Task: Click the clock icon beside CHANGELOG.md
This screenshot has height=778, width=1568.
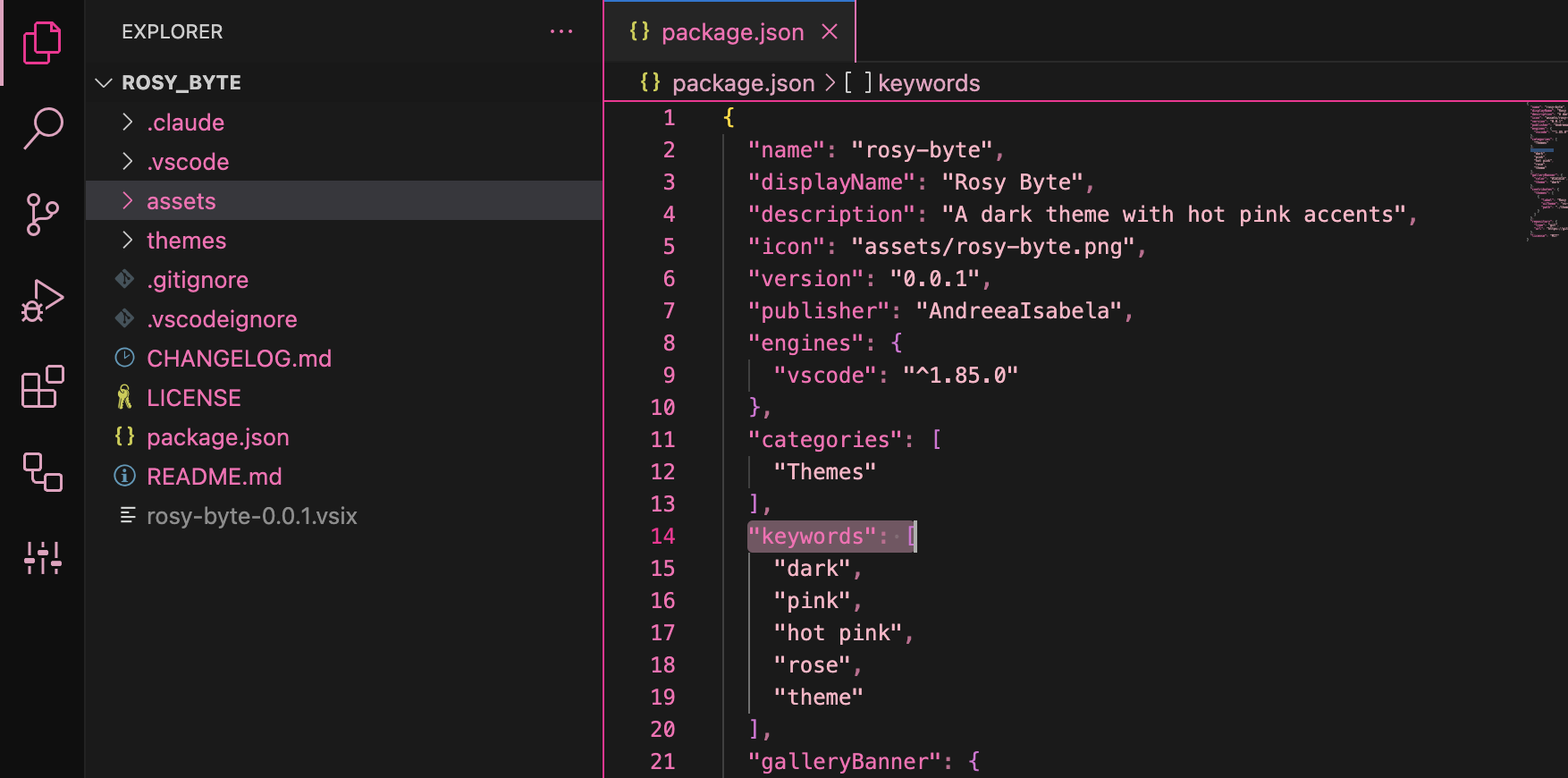Action: 124,358
